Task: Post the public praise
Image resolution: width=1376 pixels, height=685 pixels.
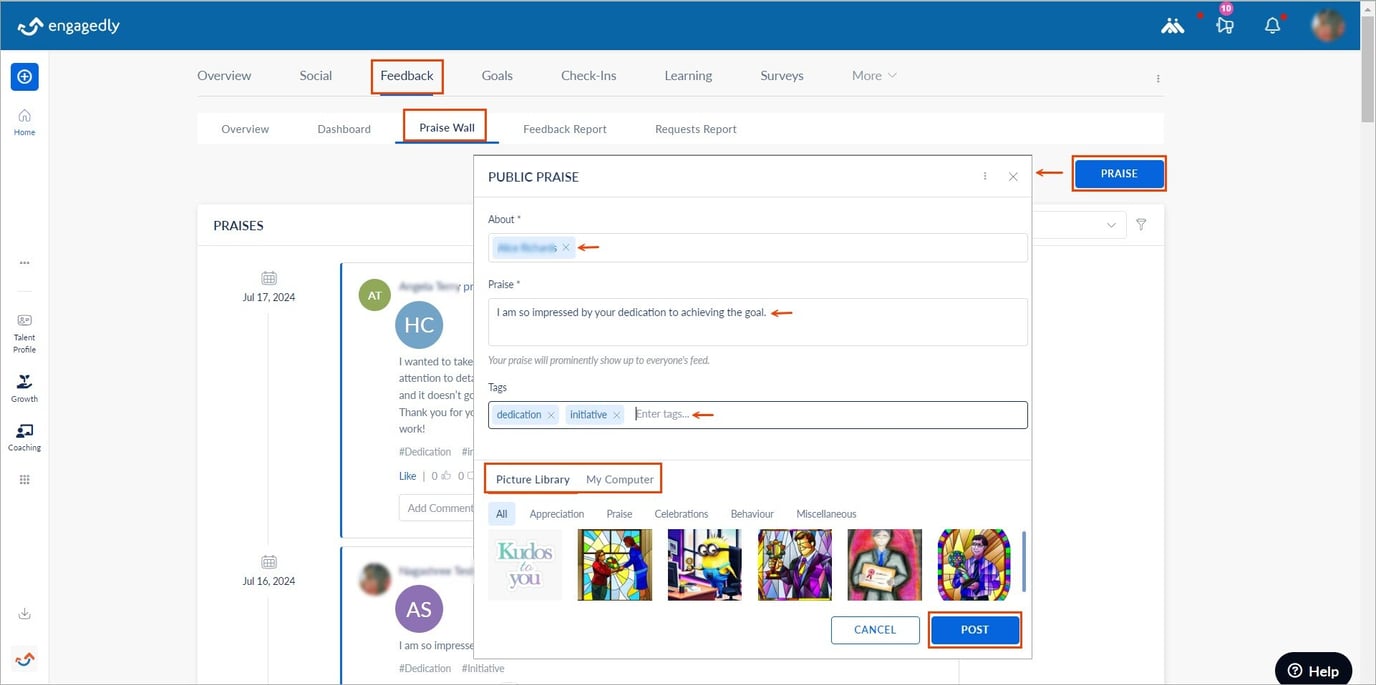Action: [975, 630]
